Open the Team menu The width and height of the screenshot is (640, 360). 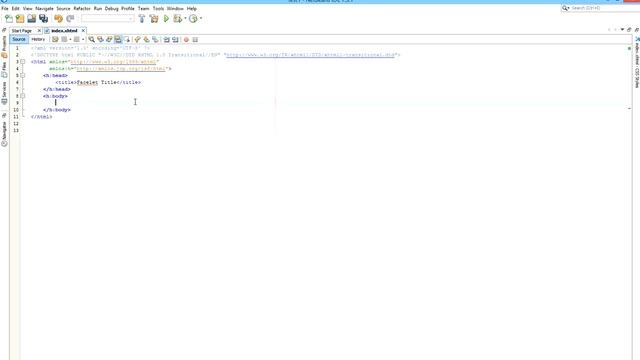click(x=143, y=8)
